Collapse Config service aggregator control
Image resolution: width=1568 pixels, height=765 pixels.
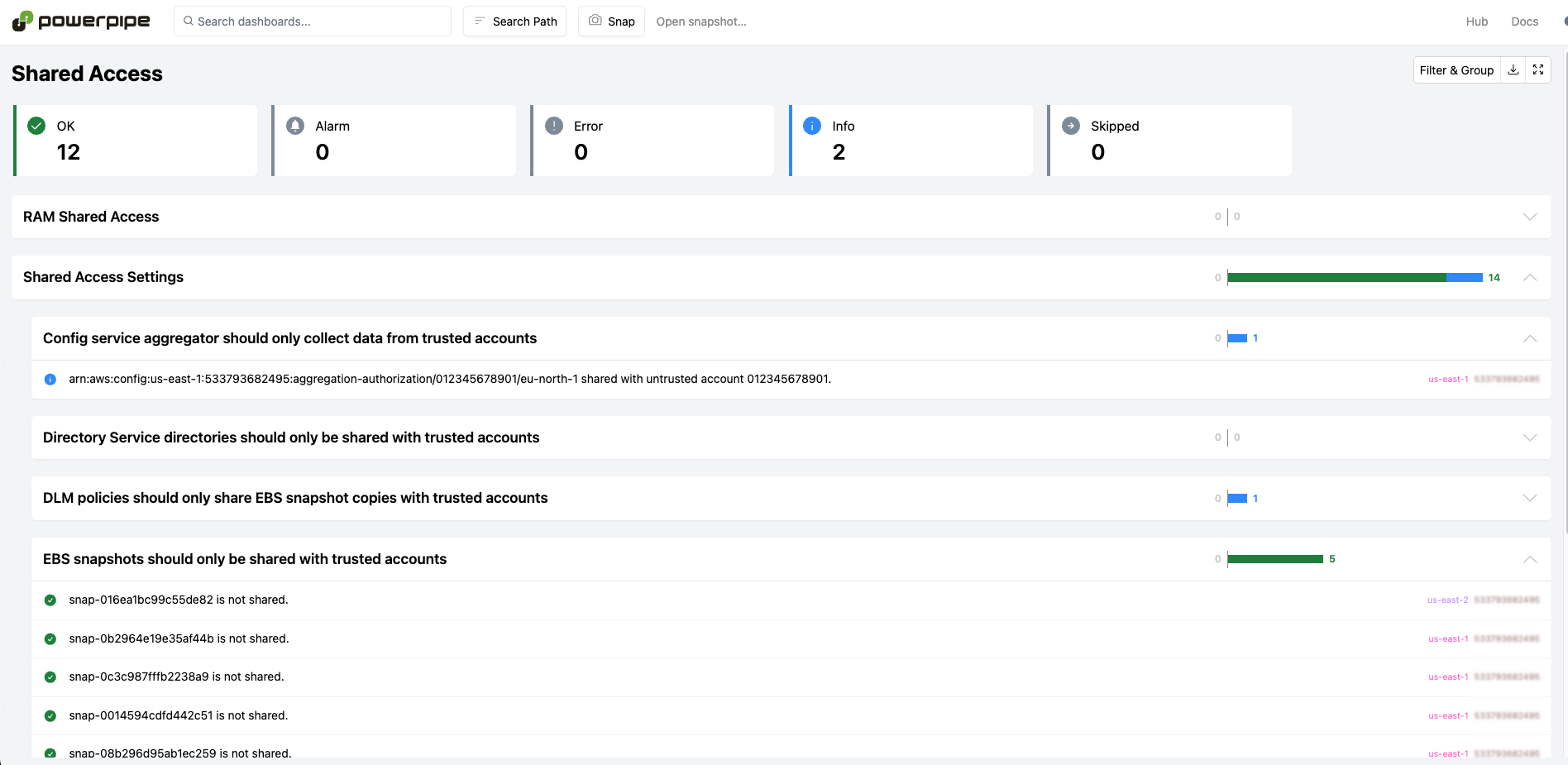tap(1530, 338)
